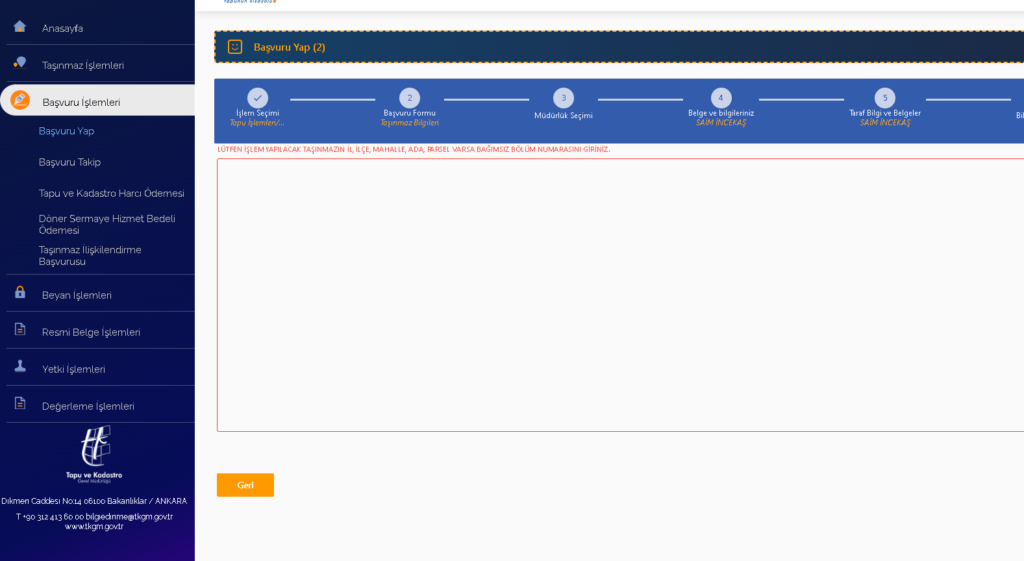Click the smiley icon beside Başvuru Yap (2)
Image resolution: width=1024 pixels, height=561 pixels.
235,47
